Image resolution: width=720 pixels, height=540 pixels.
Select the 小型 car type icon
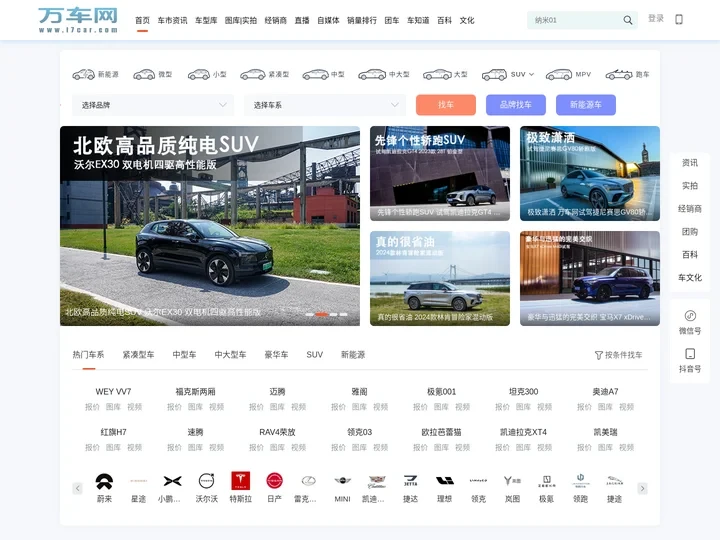pyautogui.click(x=199, y=74)
